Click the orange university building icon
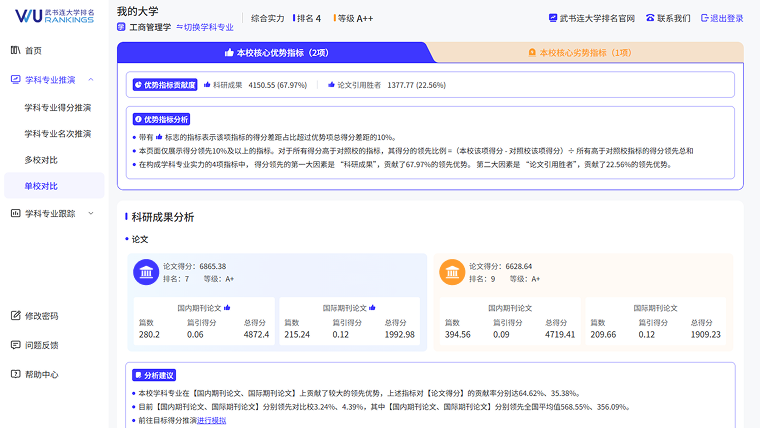This screenshot has height=428, width=760. (452, 272)
